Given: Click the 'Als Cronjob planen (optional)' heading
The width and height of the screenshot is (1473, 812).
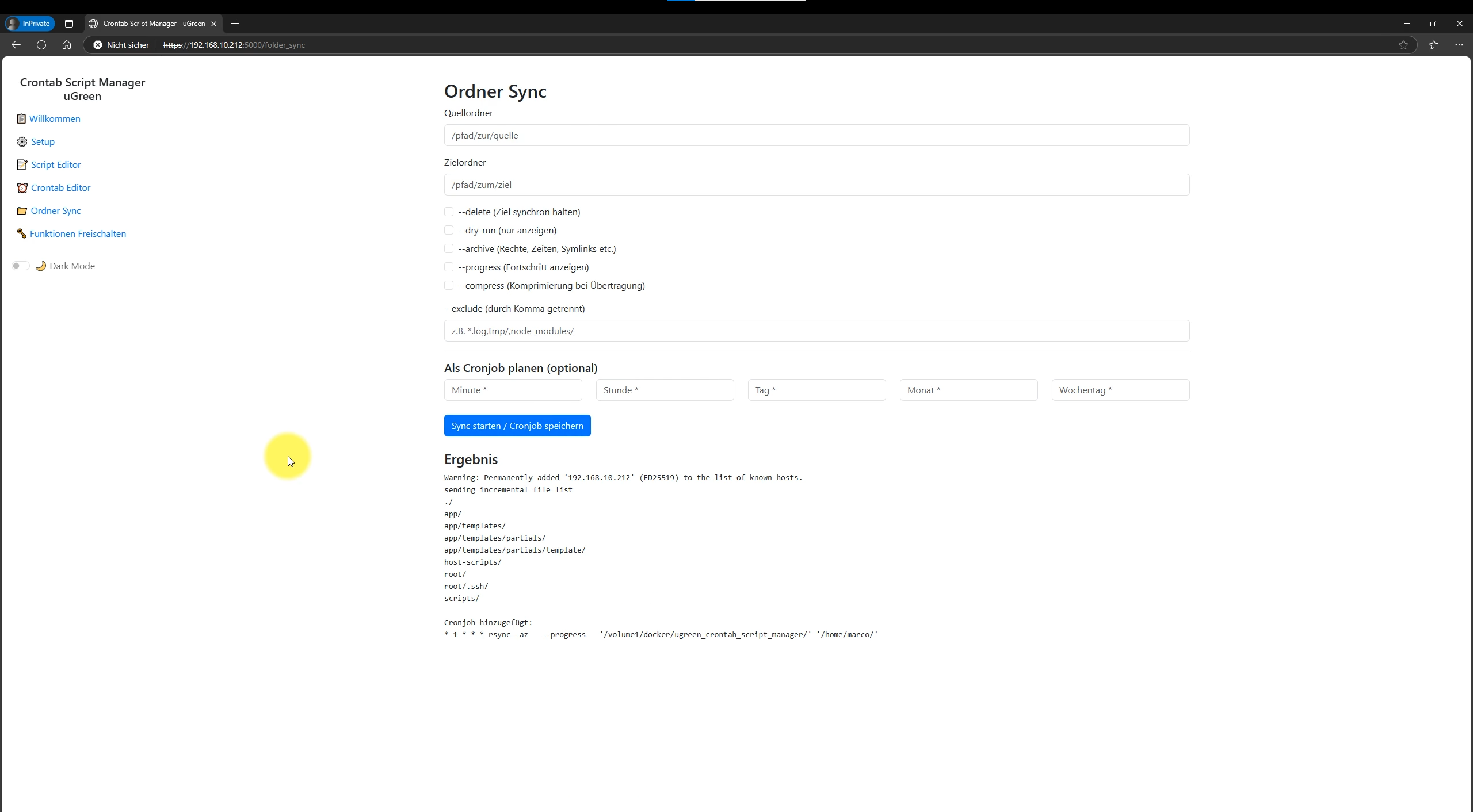Looking at the screenshot, I should coord(521,368).
